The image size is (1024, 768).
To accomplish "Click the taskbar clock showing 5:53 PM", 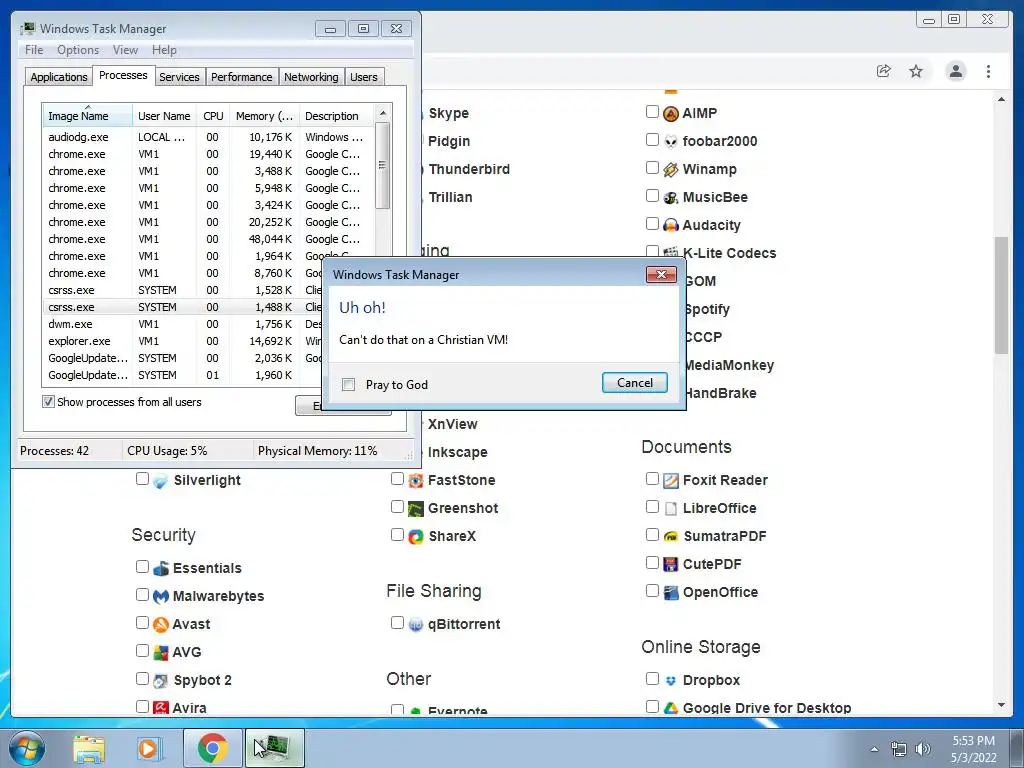I will pos(973,749).
